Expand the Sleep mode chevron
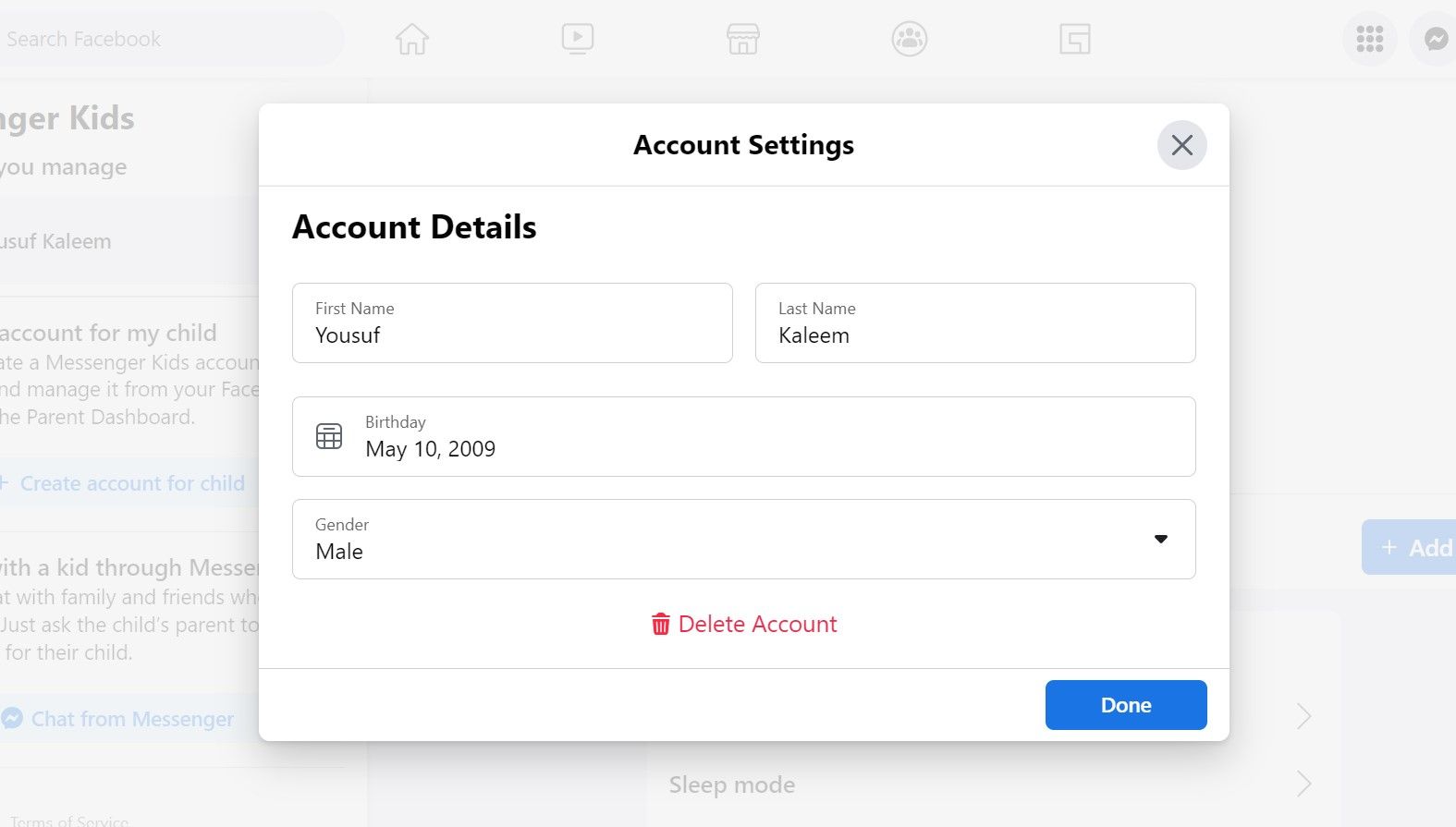 point(1303,784)
